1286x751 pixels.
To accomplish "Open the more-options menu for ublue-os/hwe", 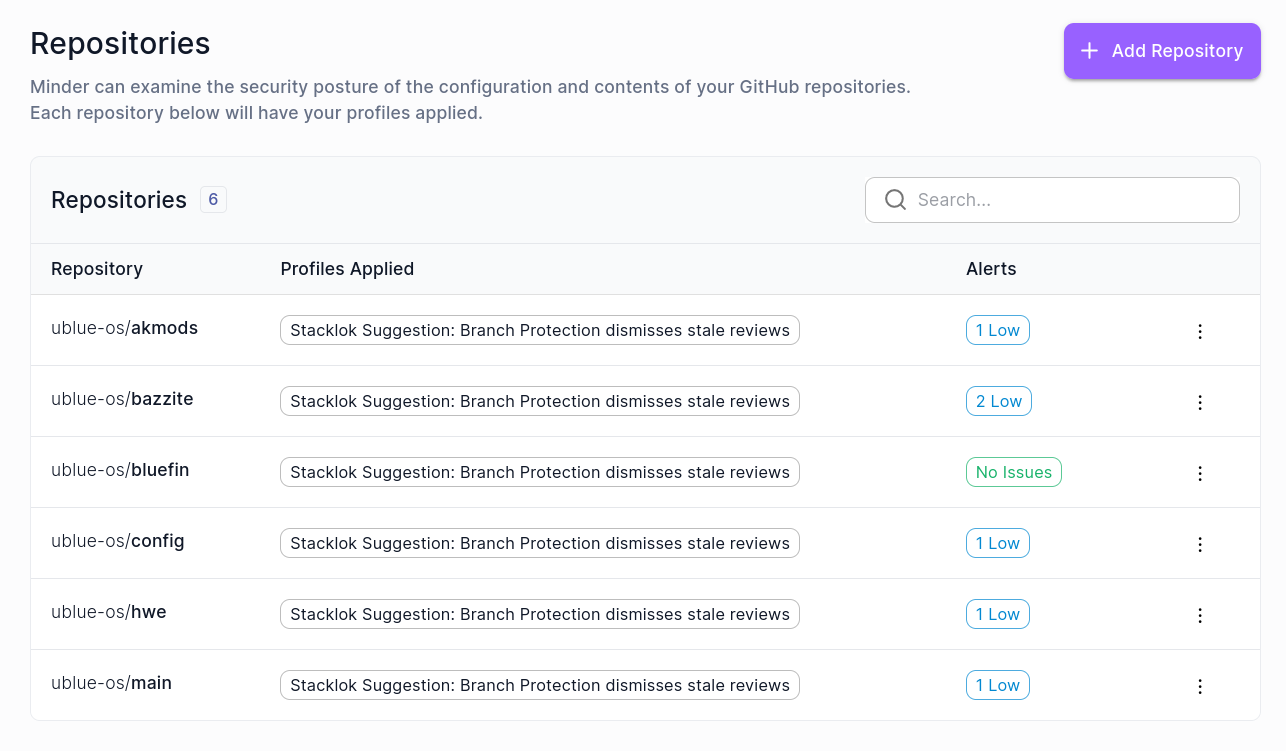I will click(1200, 615).
